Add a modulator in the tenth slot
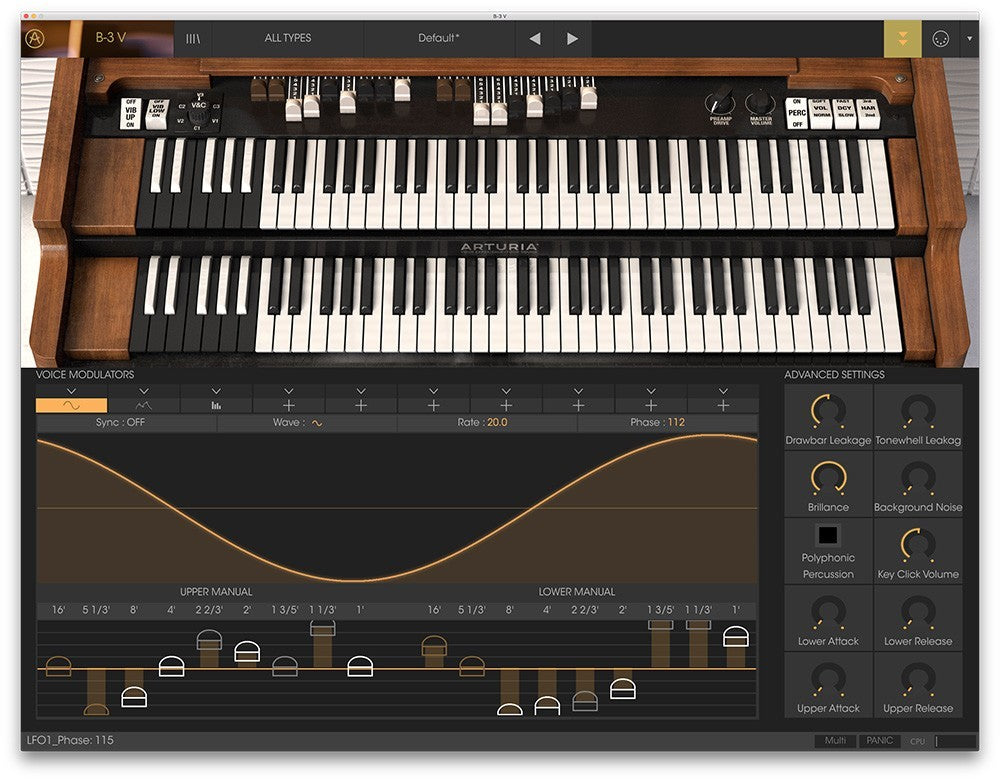The image size is (1000, 781). click(x=723, y=405)
